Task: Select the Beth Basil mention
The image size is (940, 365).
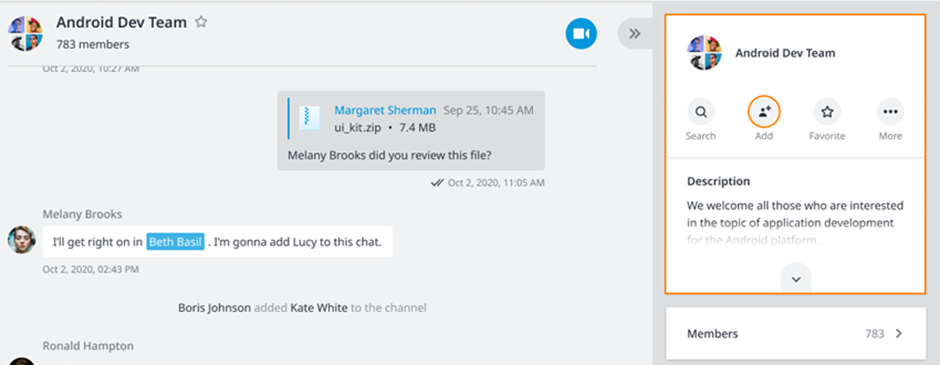Action: [176, 242]
